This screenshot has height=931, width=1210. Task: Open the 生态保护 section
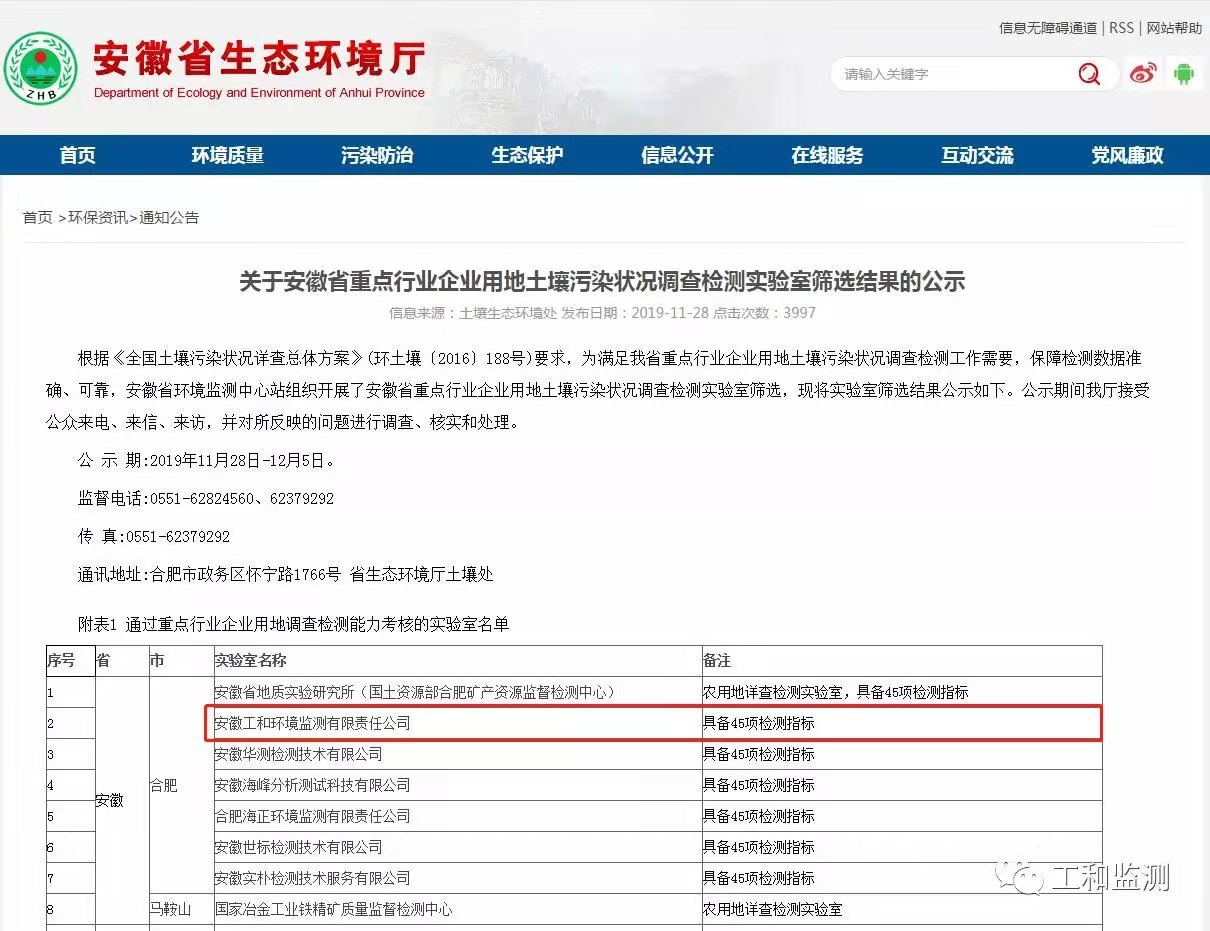[x=527, y=155]
